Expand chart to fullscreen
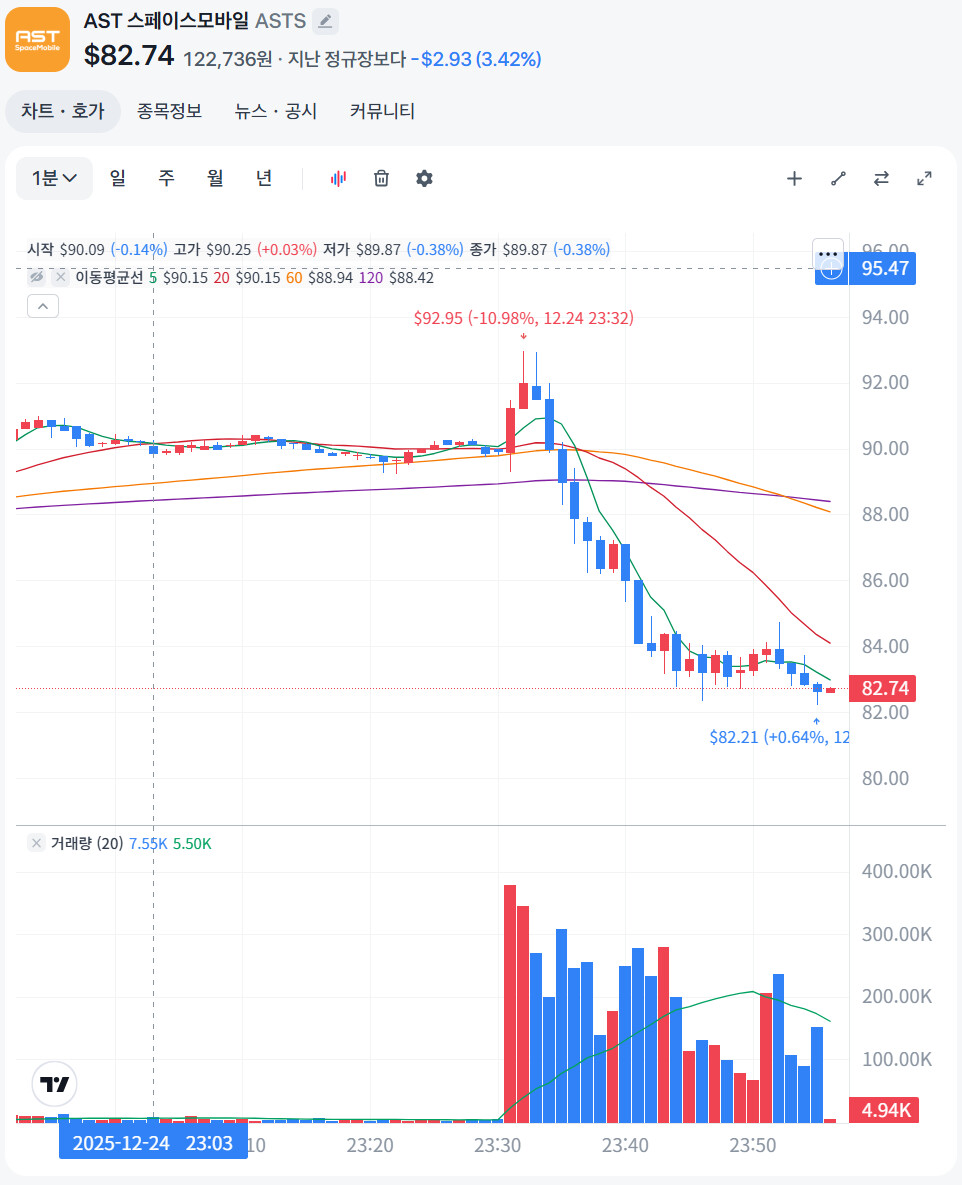Image resolution: width=962 pixels, height=1185 pixels. (924, 178)
